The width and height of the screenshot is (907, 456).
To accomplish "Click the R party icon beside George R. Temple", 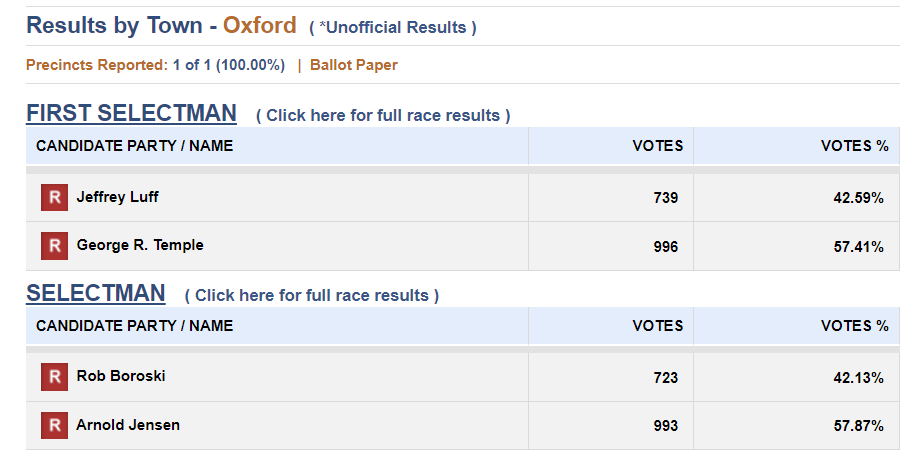I will [x=54, y=246].
